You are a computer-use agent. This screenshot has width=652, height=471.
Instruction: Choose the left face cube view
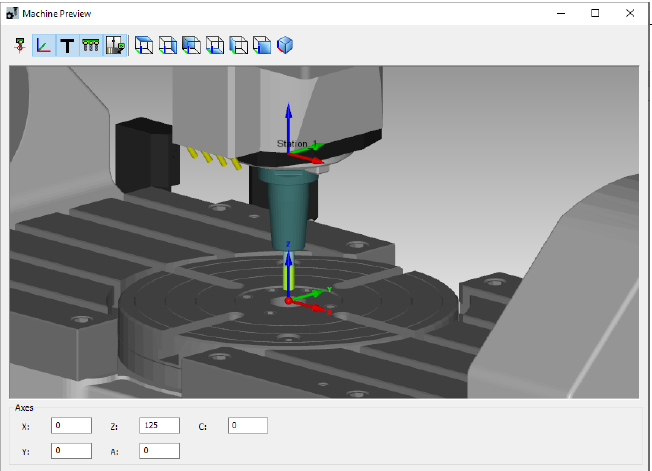click(239, 45)
